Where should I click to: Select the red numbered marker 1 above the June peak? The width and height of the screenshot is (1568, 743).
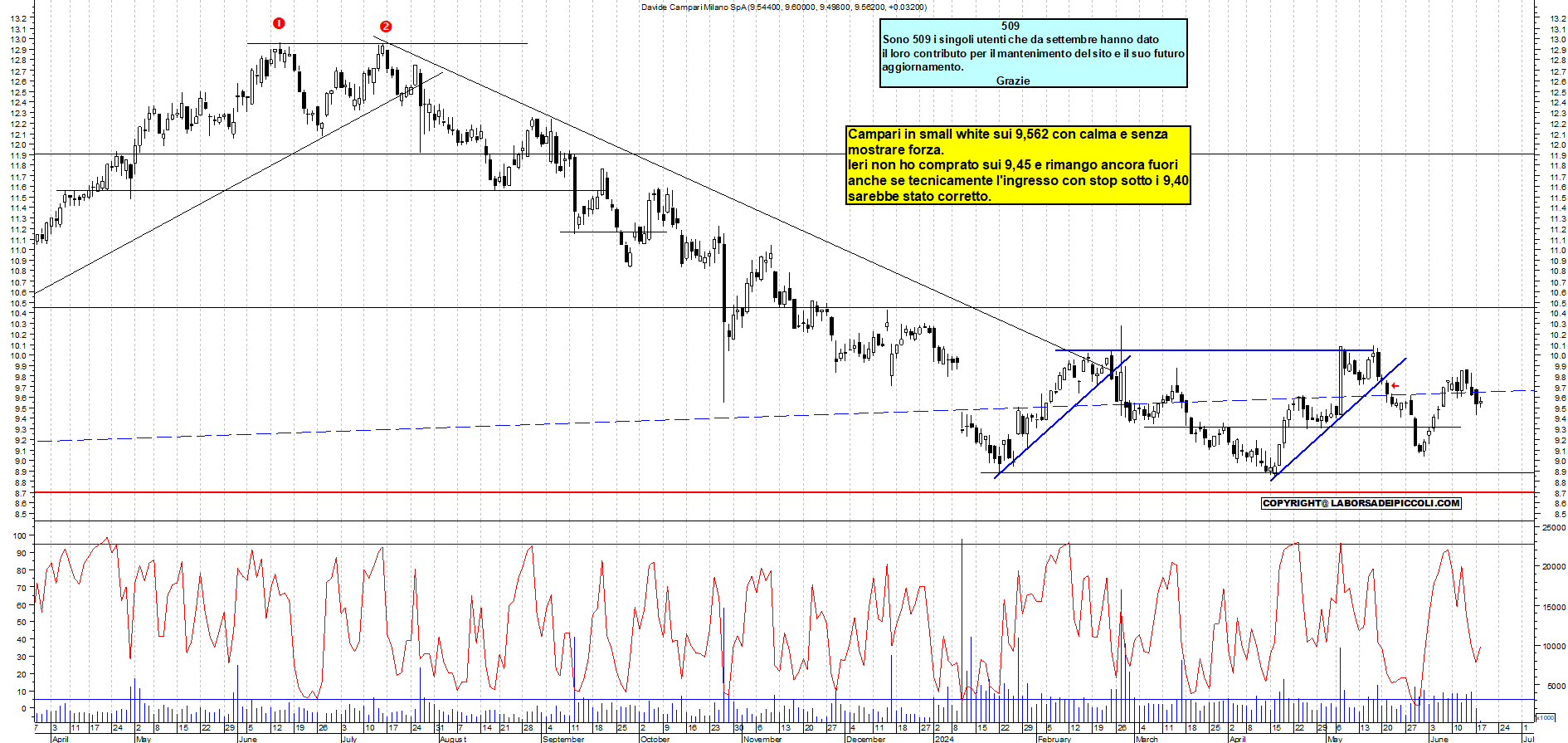(x=279, y=23)
